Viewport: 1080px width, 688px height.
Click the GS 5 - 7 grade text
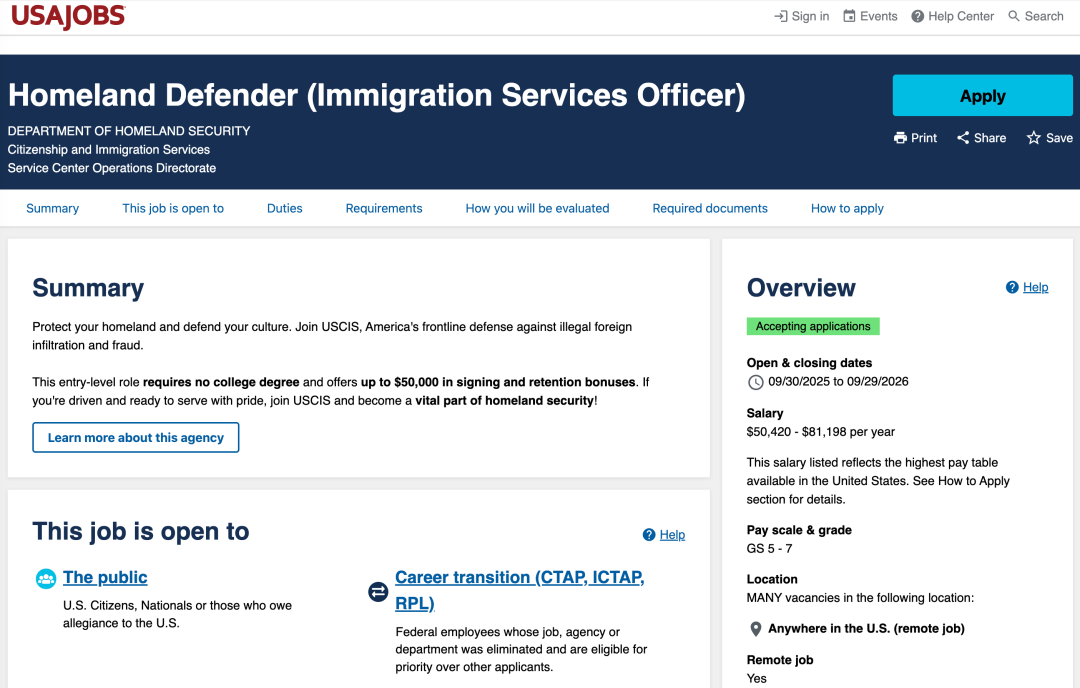(x=769, y=548)
